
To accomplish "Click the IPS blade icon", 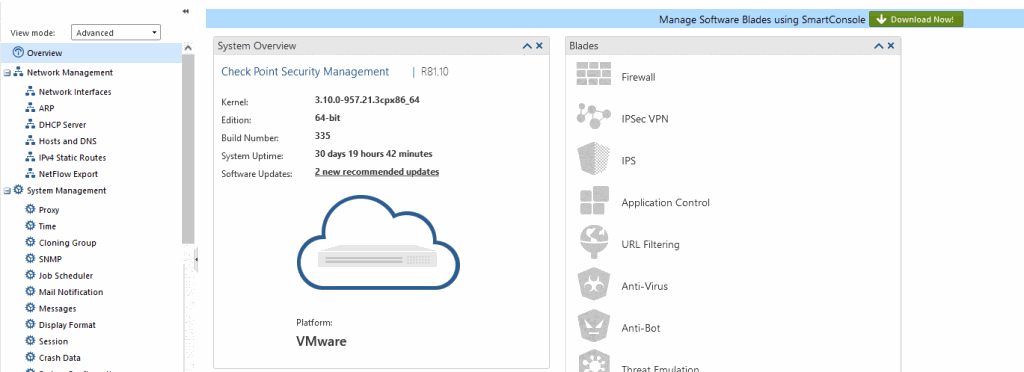I will click(594, 159).
